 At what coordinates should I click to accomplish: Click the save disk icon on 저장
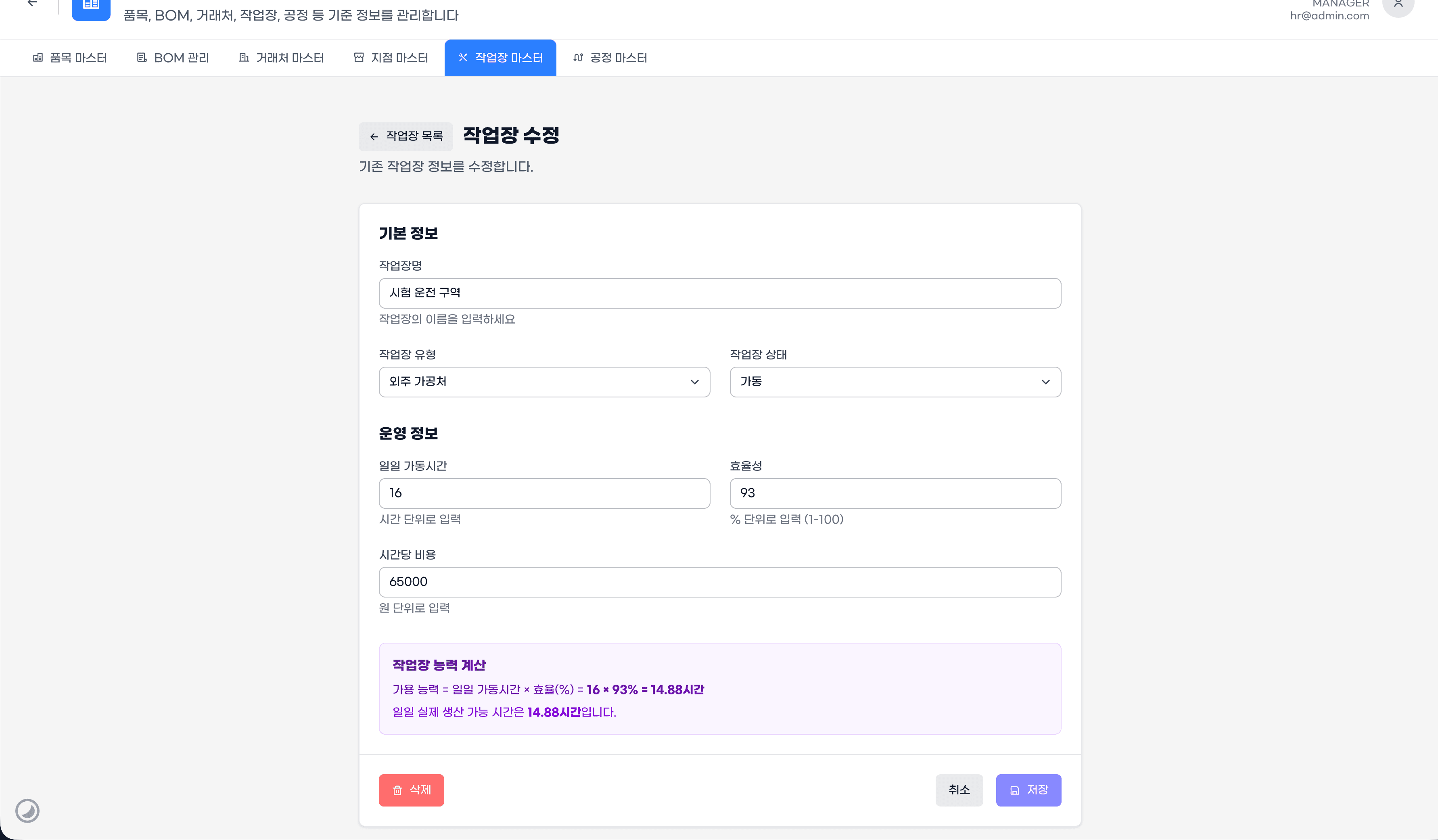[1015, 790]
